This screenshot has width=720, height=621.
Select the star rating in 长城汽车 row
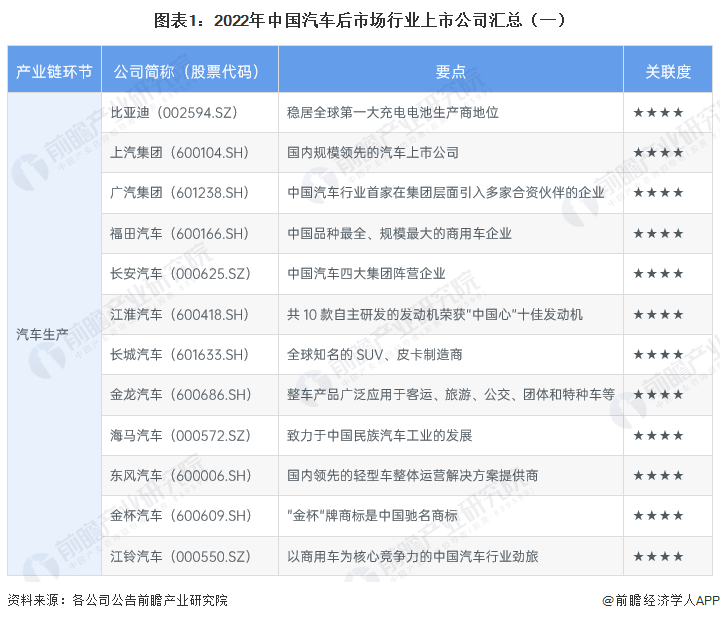(x=658, y=355)
